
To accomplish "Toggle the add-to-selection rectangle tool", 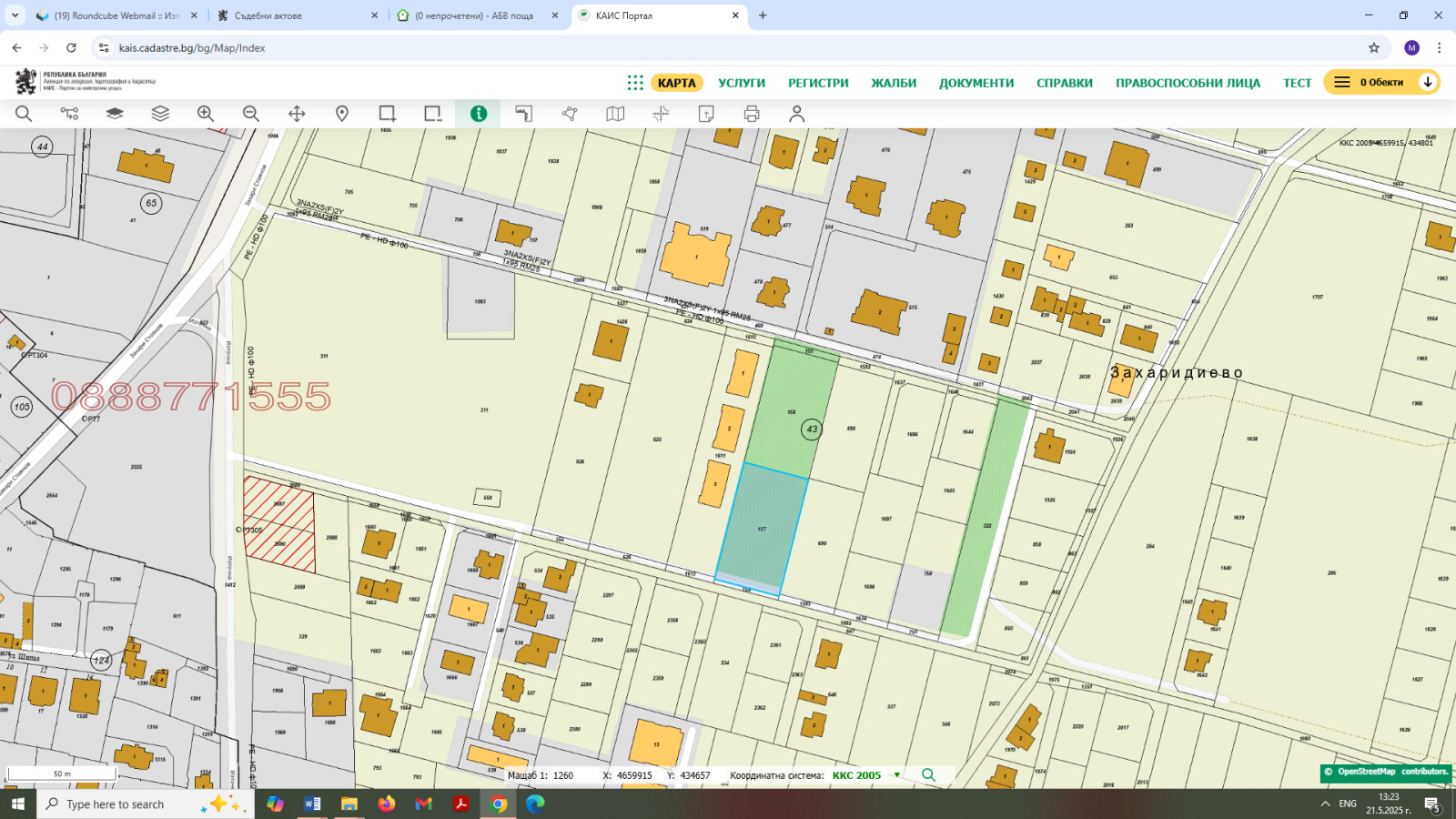I will [388, 114].
